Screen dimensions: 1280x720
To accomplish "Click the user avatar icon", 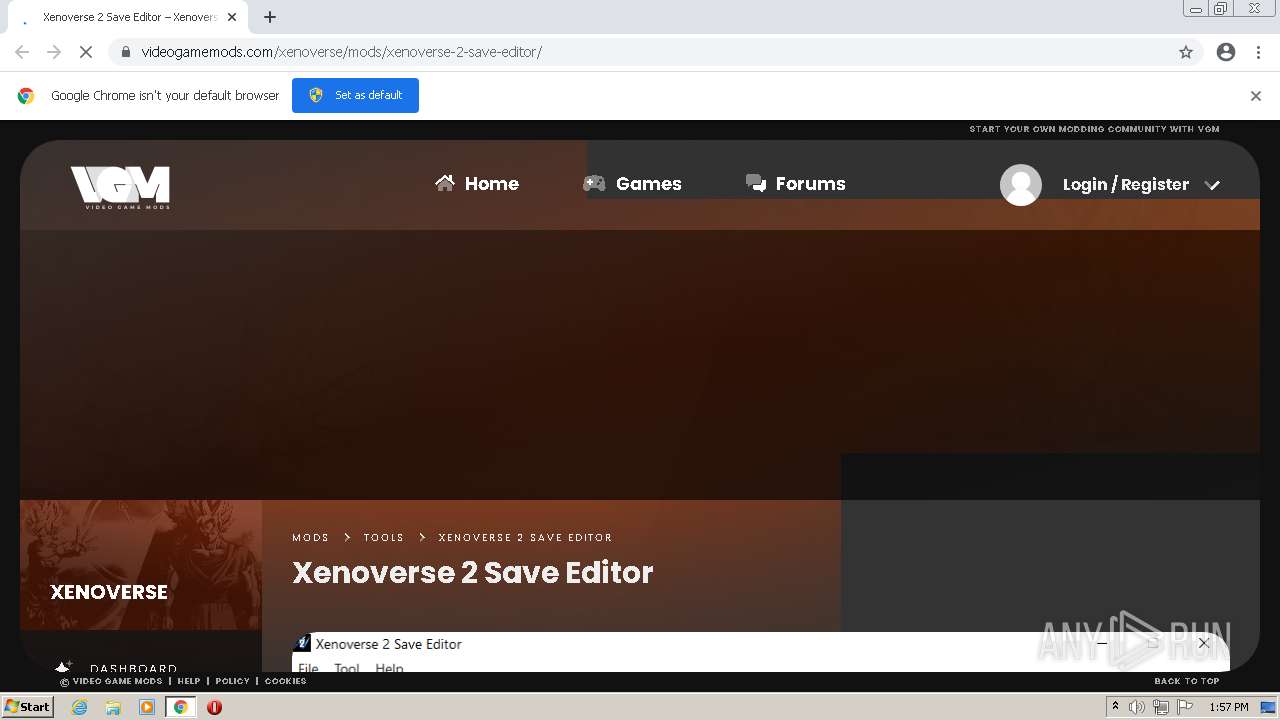I will coord(1021,185).
